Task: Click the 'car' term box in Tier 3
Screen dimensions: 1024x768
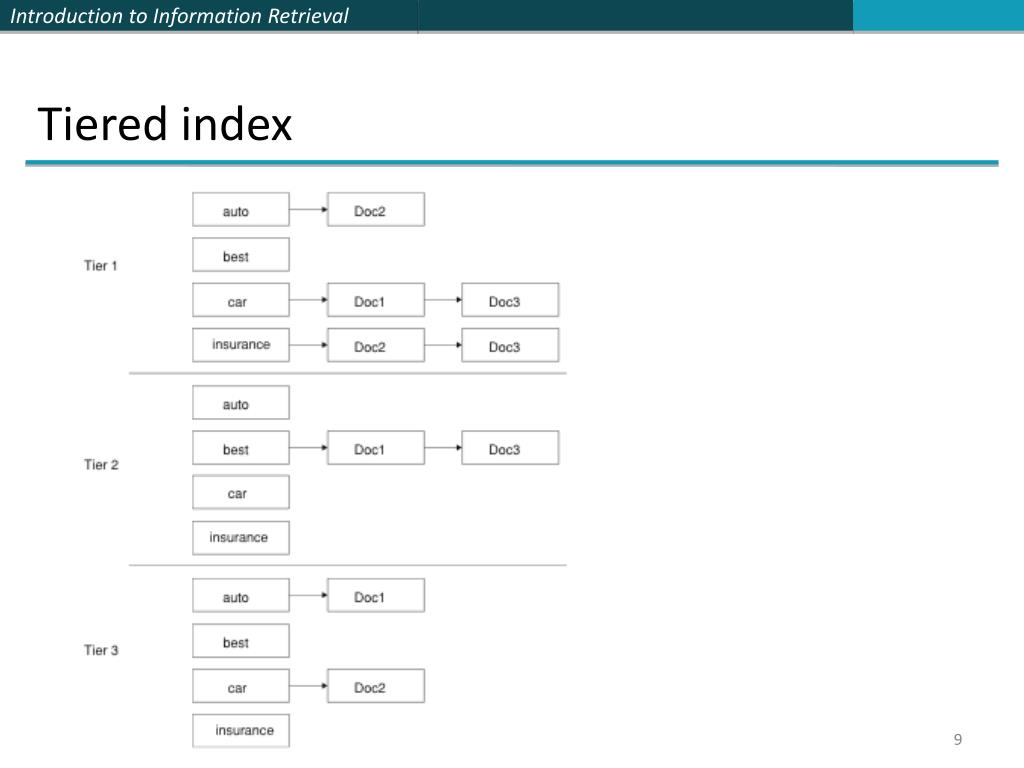Action: pyautogui.click(x=241, y=686)
